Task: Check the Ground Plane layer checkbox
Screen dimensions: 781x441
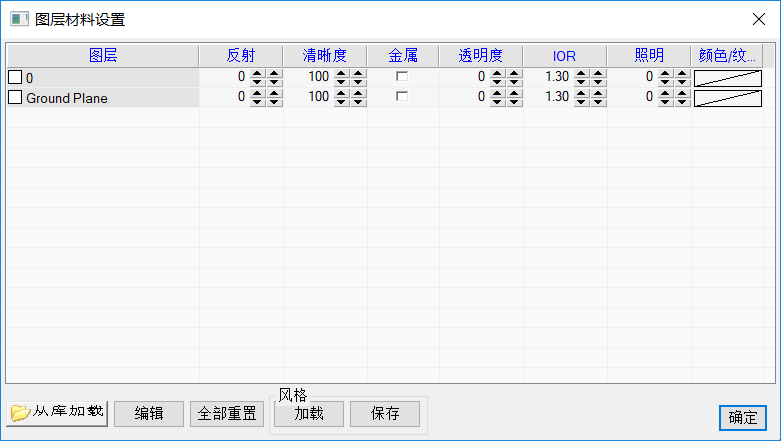Action: 15,98
